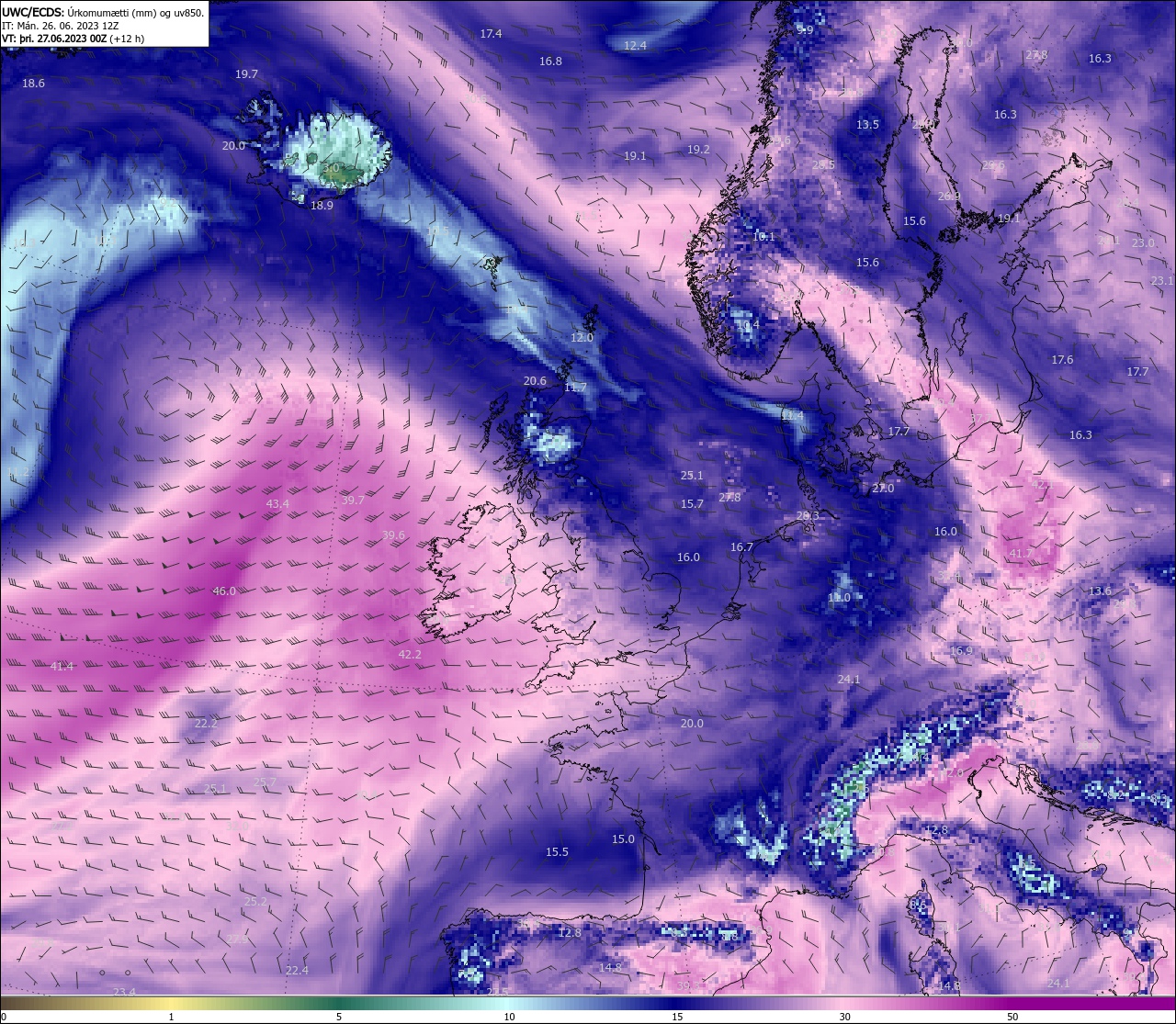Click the legend tick labeled 10
The width and height of the screenshot is (1176, 1024).
[509, 1017]
